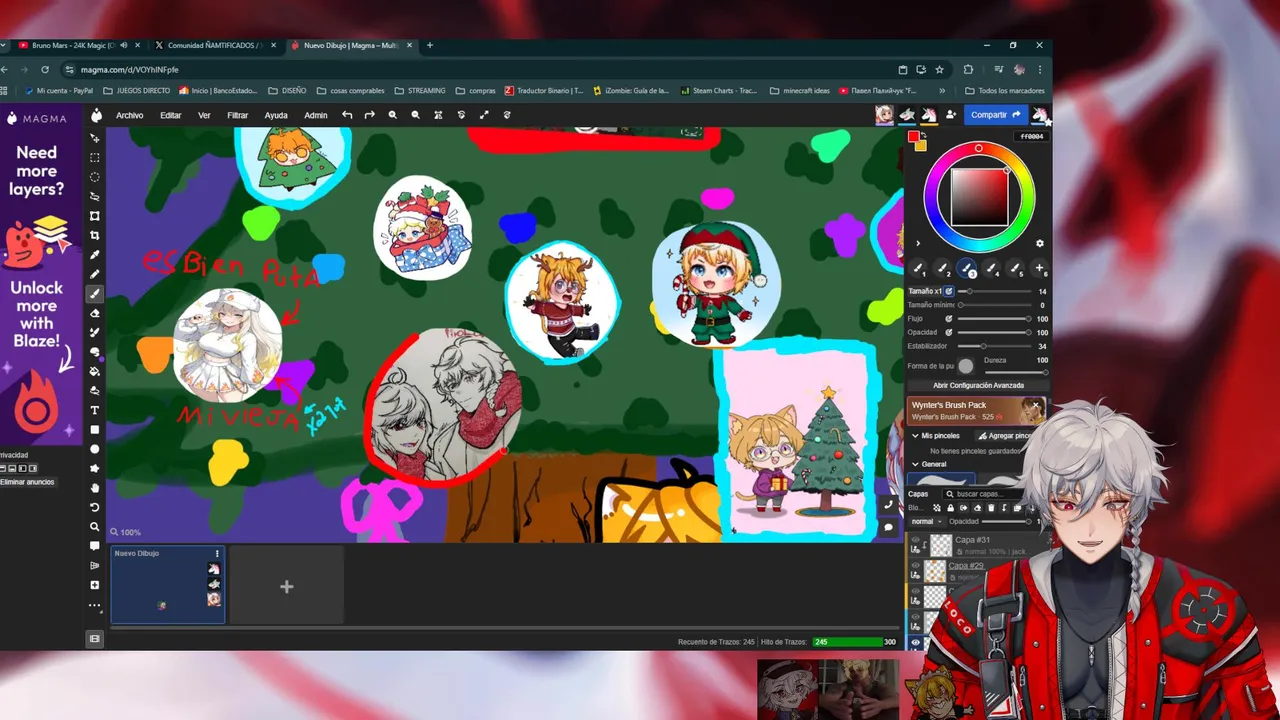Toggle pressure for Tamaño size
The height and width of the screenshot is (720, 1280).
[949, 291]
